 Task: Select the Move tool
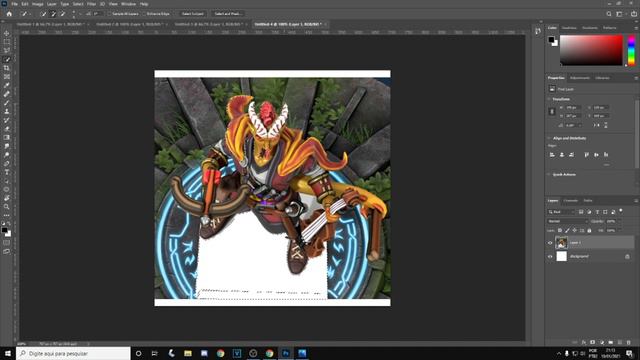7,33
